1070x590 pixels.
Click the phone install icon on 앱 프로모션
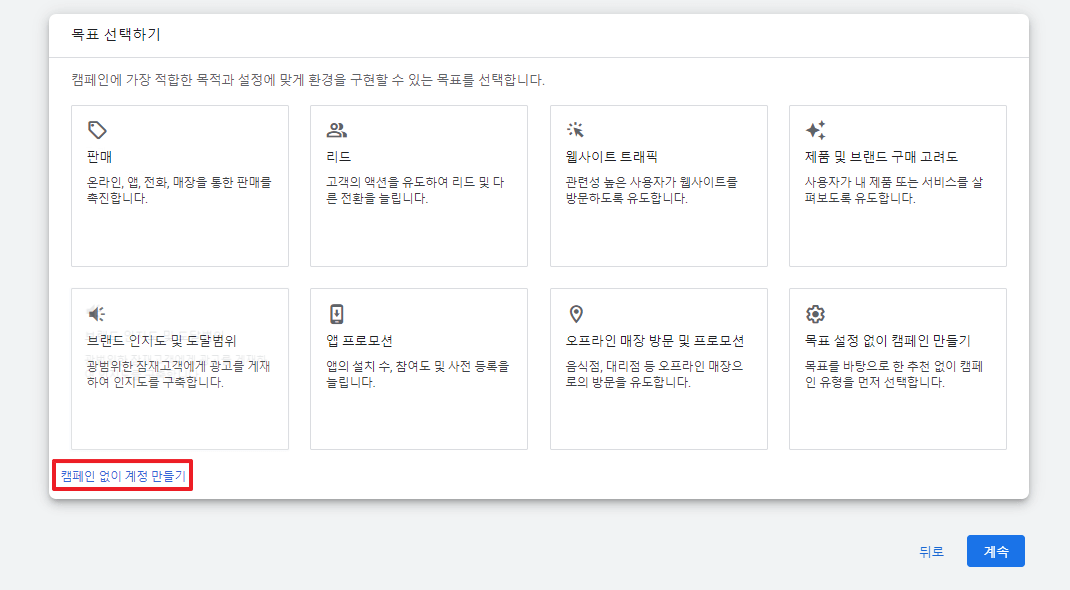point(335,314)
